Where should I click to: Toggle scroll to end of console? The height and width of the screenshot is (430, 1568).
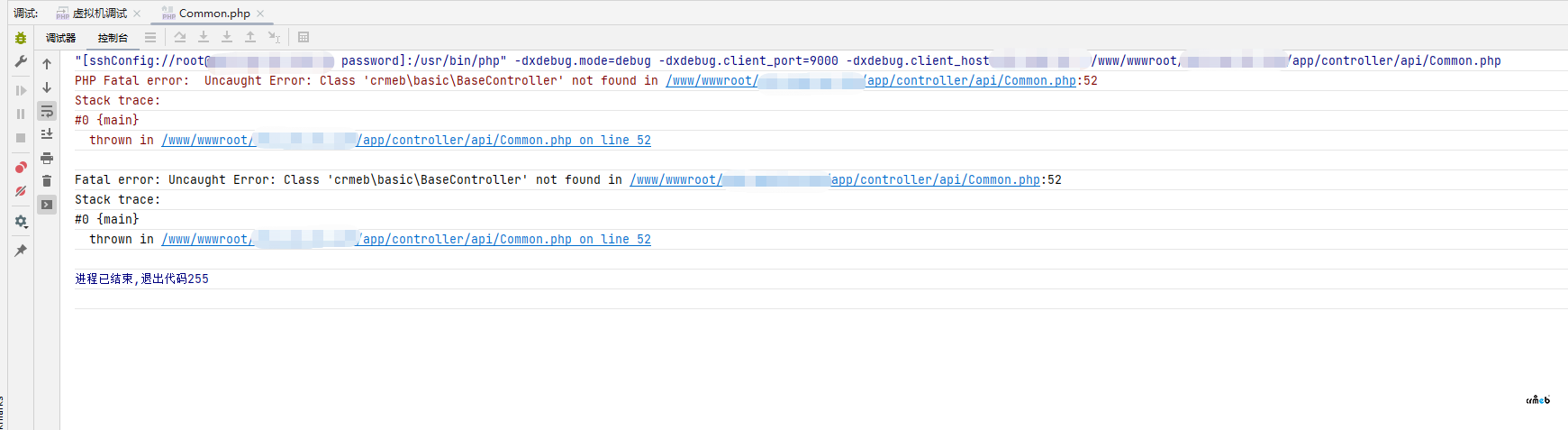47,134
